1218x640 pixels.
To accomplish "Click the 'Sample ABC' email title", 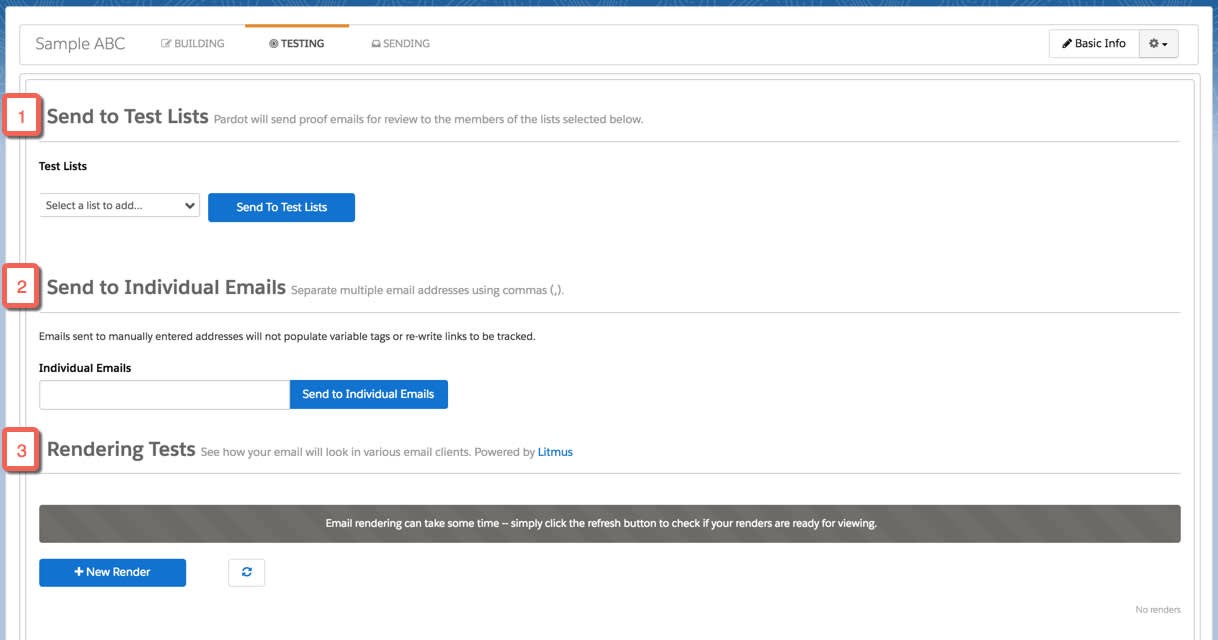I will coord(80,44).
